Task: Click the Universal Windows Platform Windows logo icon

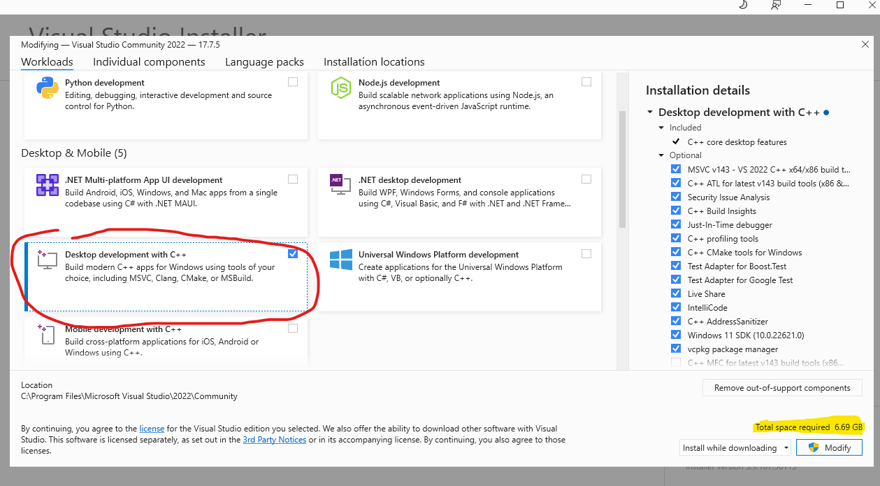Action: pos(341,259)
